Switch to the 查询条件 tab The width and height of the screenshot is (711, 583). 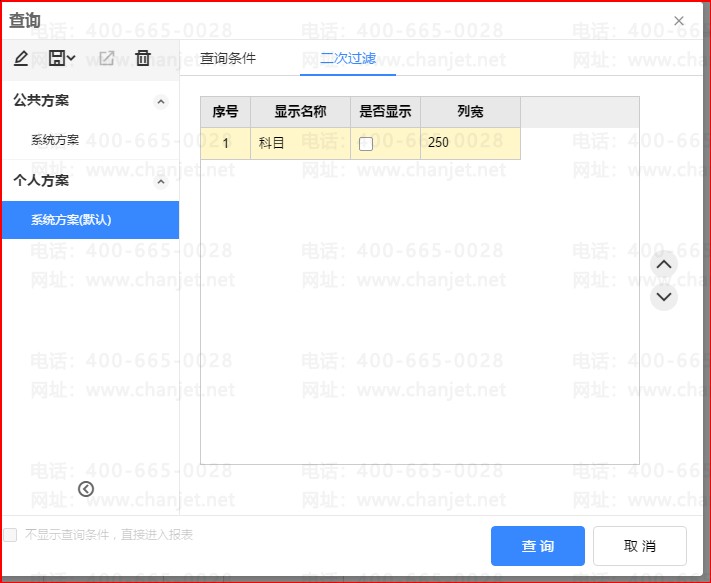[x=228, y=58]
